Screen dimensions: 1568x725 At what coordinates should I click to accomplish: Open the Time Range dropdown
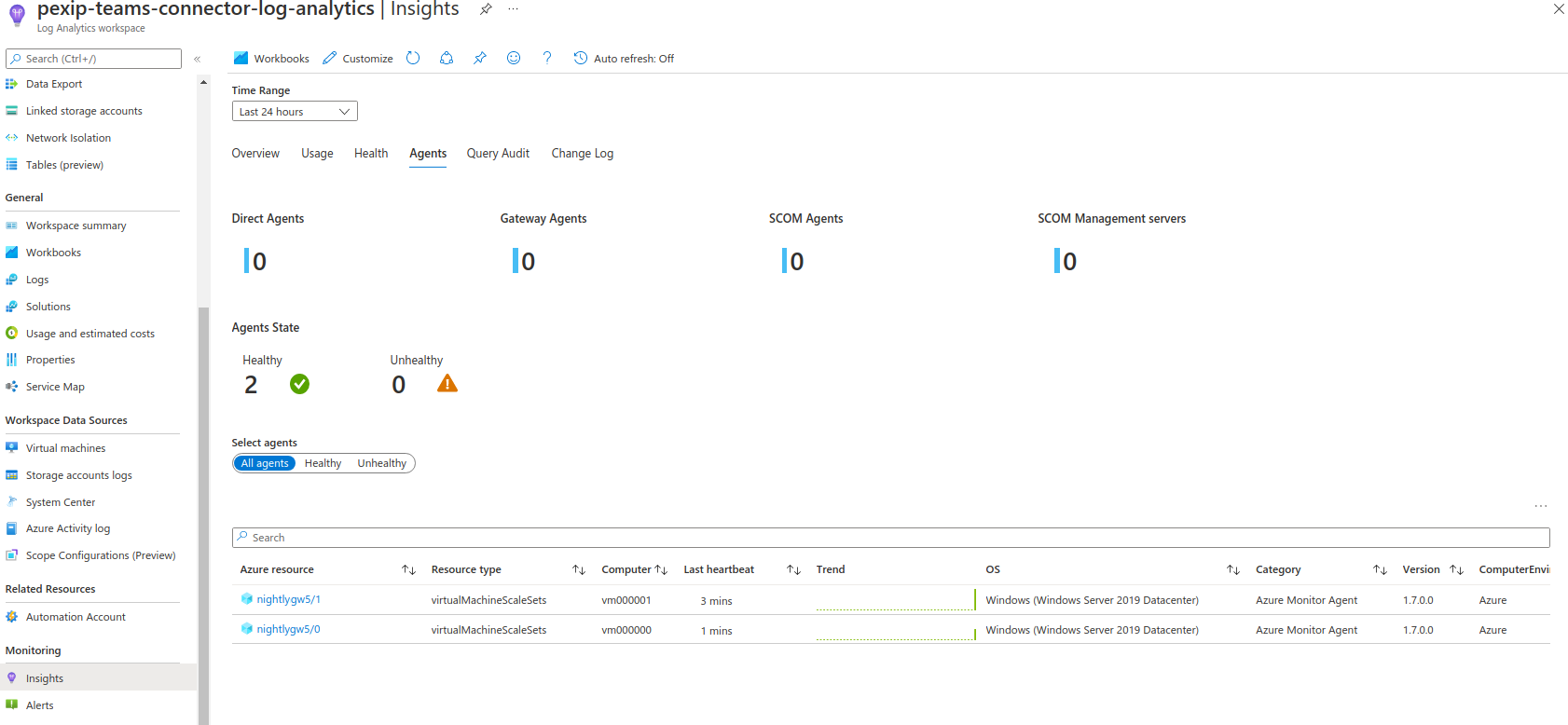[x=295, y=112]
